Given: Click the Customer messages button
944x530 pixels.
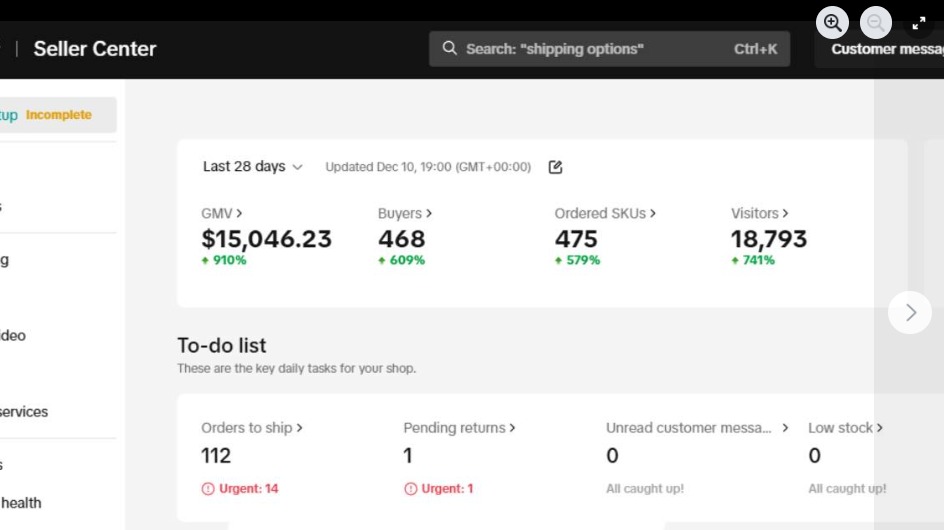Looking at the screenshot, I should [x=886, y=49].
